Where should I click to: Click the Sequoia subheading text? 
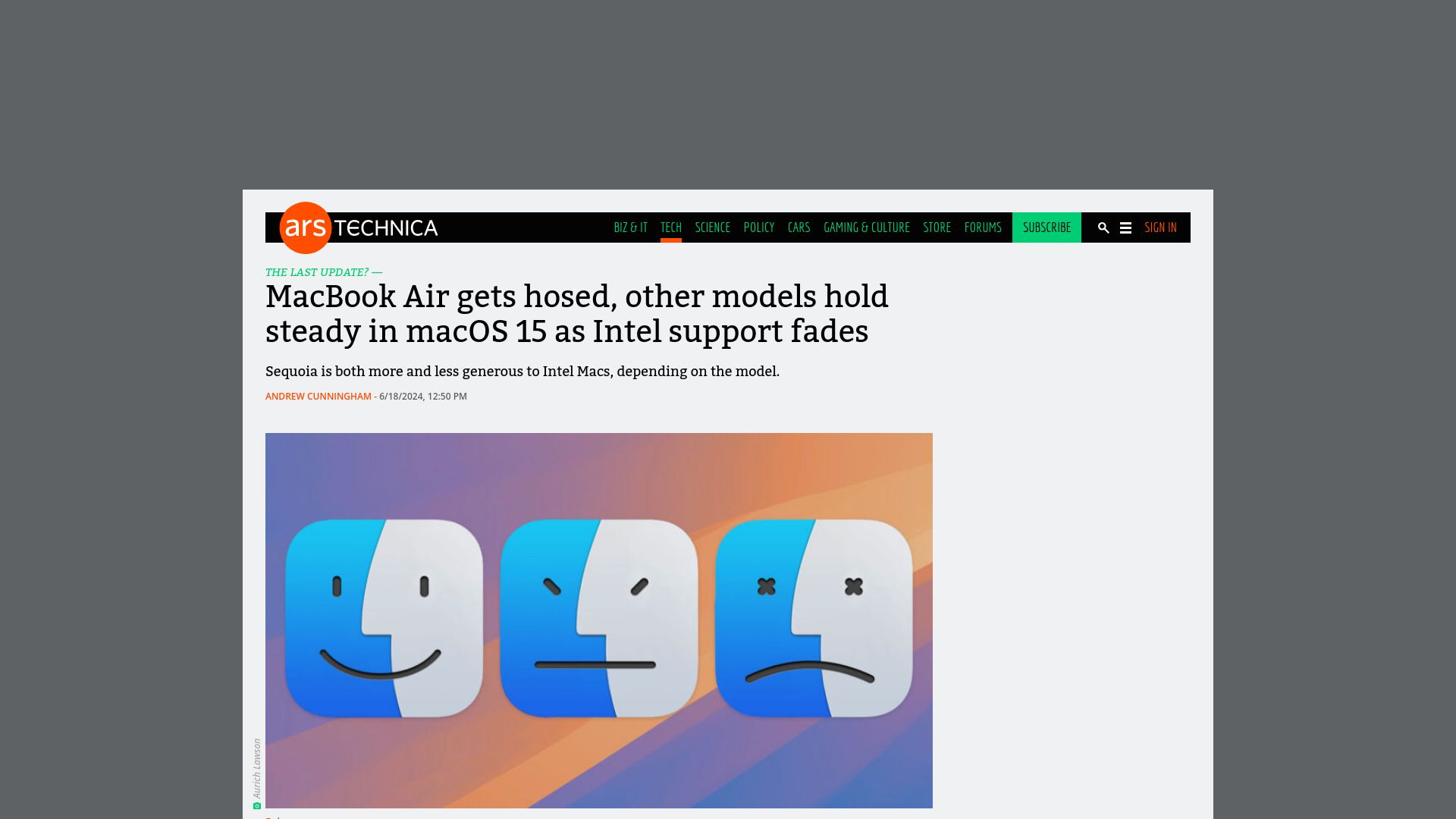click(522, 372)
